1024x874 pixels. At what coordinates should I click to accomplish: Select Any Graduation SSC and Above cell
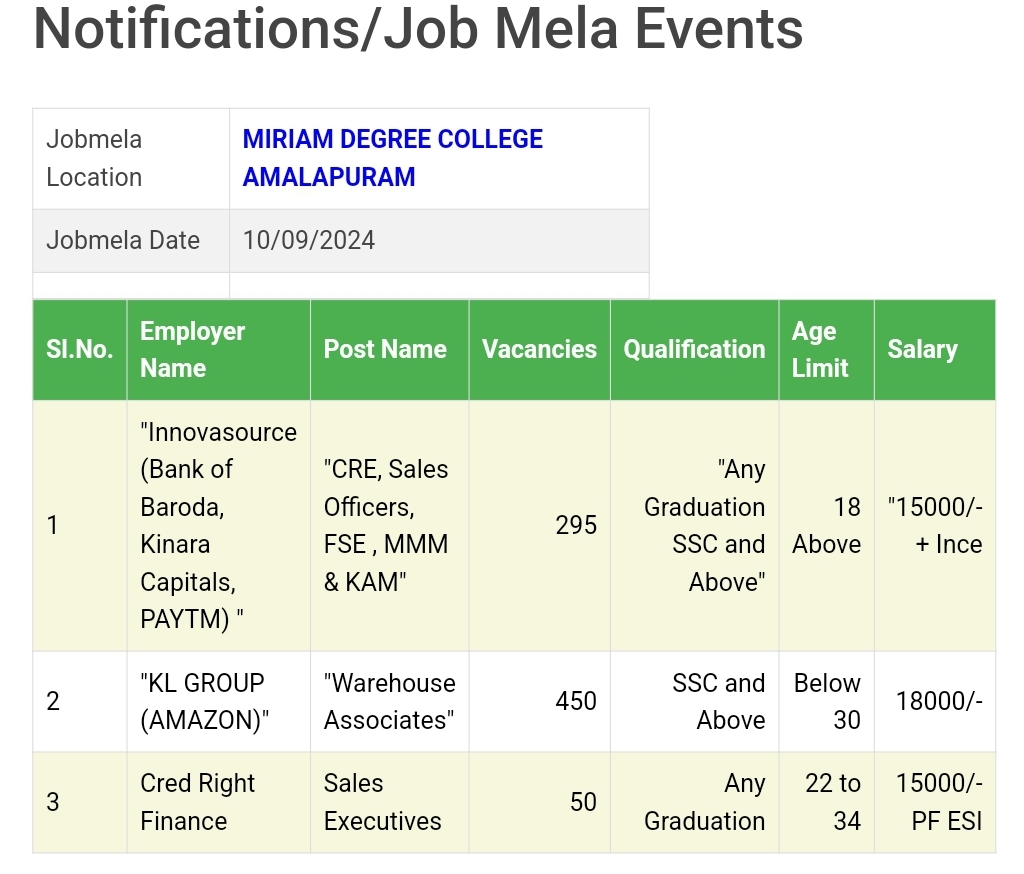point(694,525)
